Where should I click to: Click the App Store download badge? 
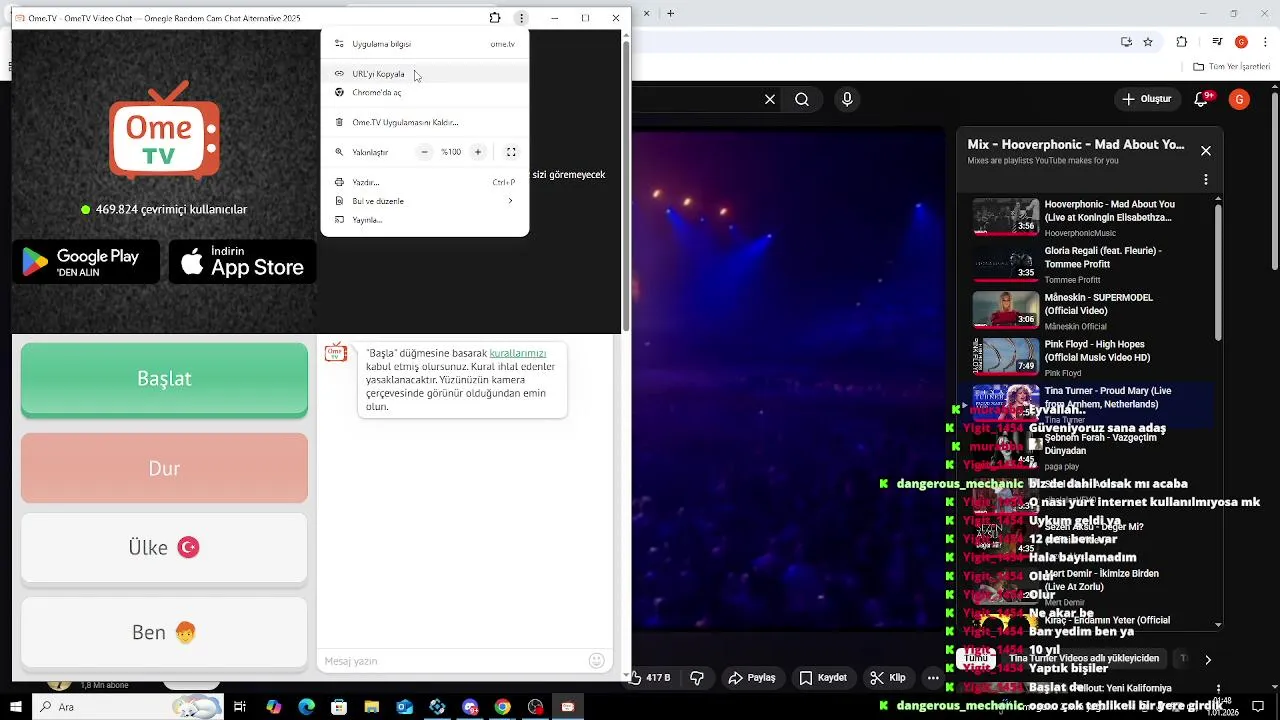click(243, 262)
